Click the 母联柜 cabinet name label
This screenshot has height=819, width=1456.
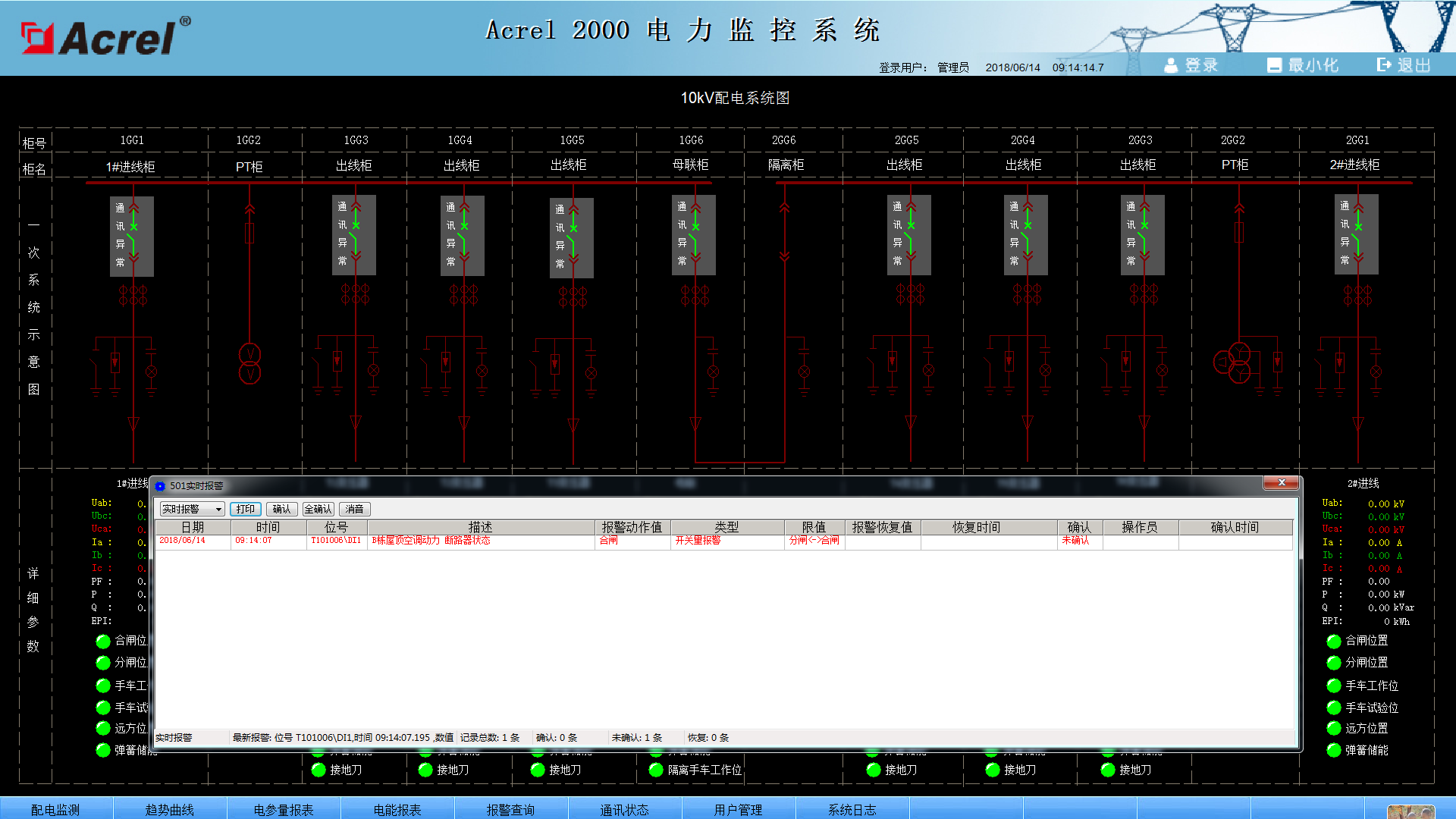click(x=690, y=165)
